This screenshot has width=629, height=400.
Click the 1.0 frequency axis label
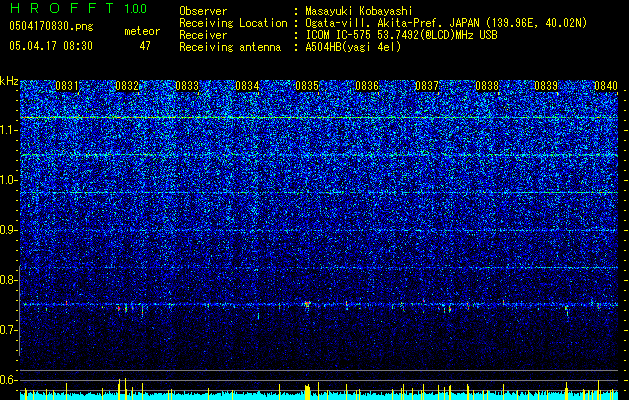[9, 180]
